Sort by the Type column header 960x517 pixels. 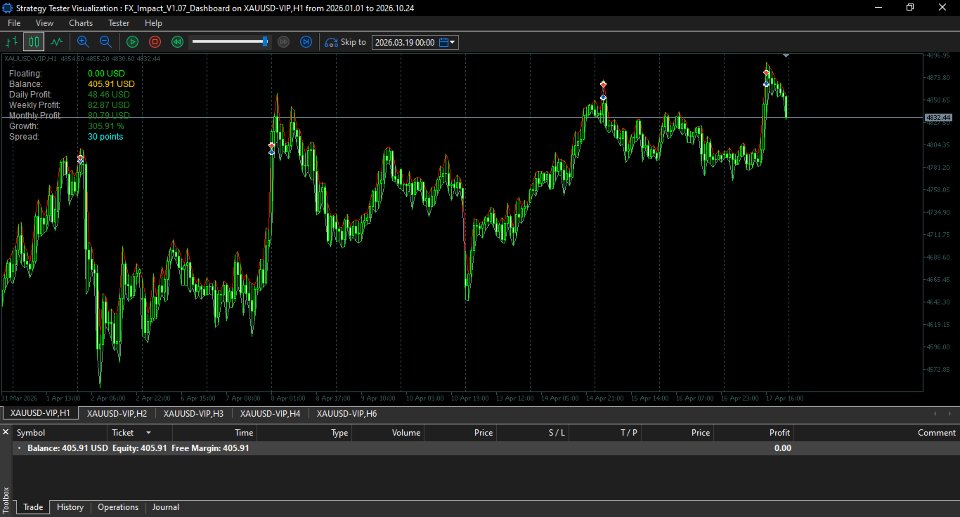tap(304, 432)
